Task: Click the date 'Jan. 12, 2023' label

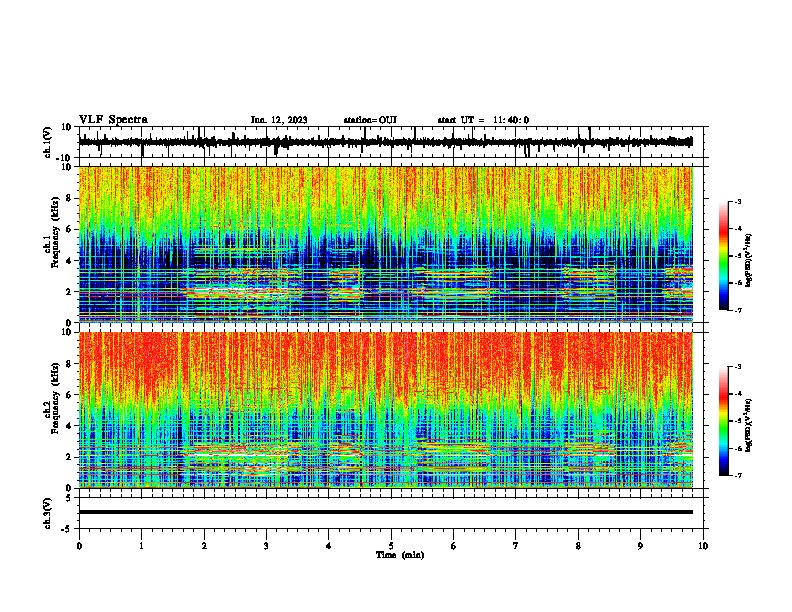Action: point(279,120)
